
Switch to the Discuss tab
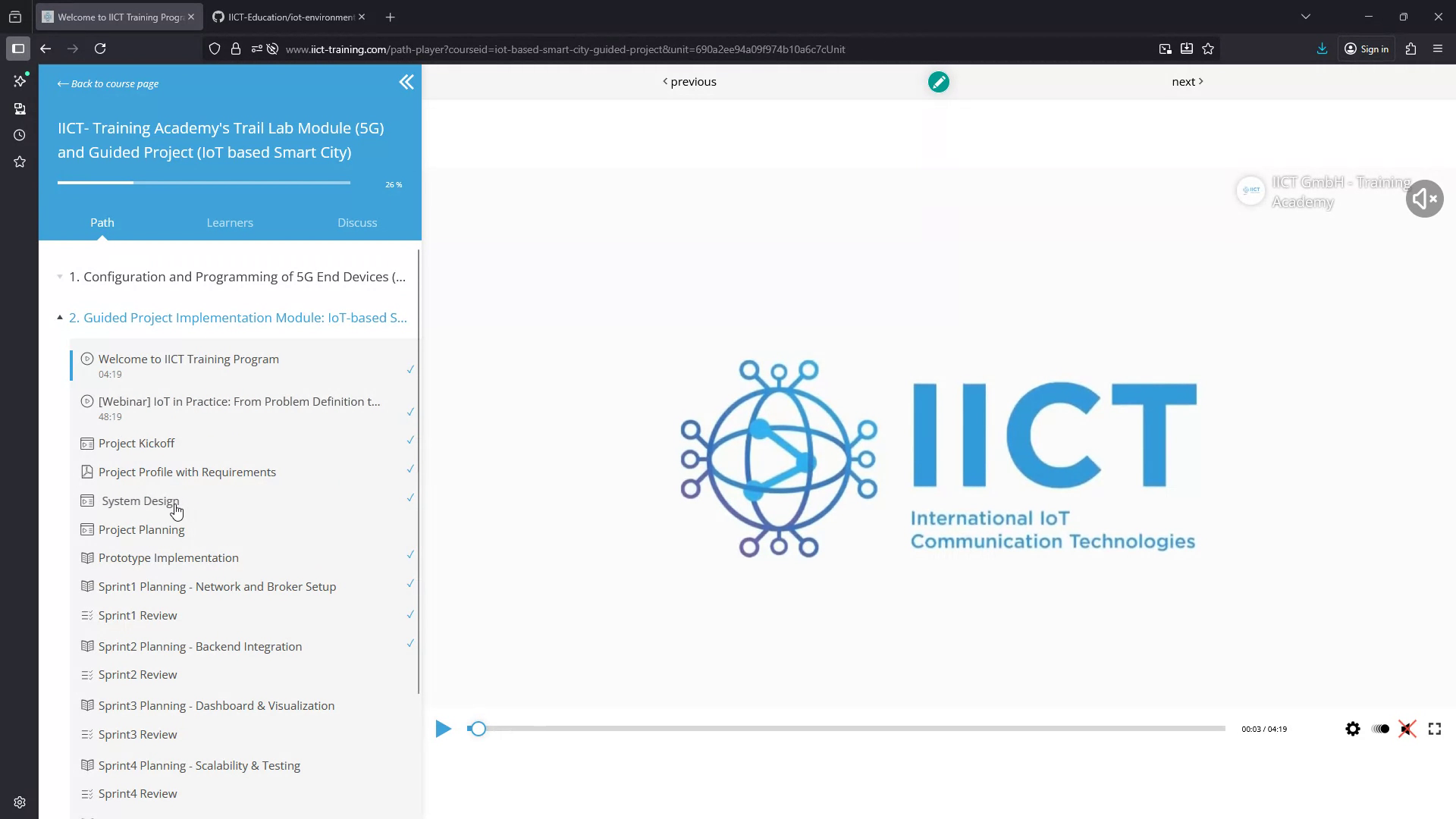click(357, 222)
